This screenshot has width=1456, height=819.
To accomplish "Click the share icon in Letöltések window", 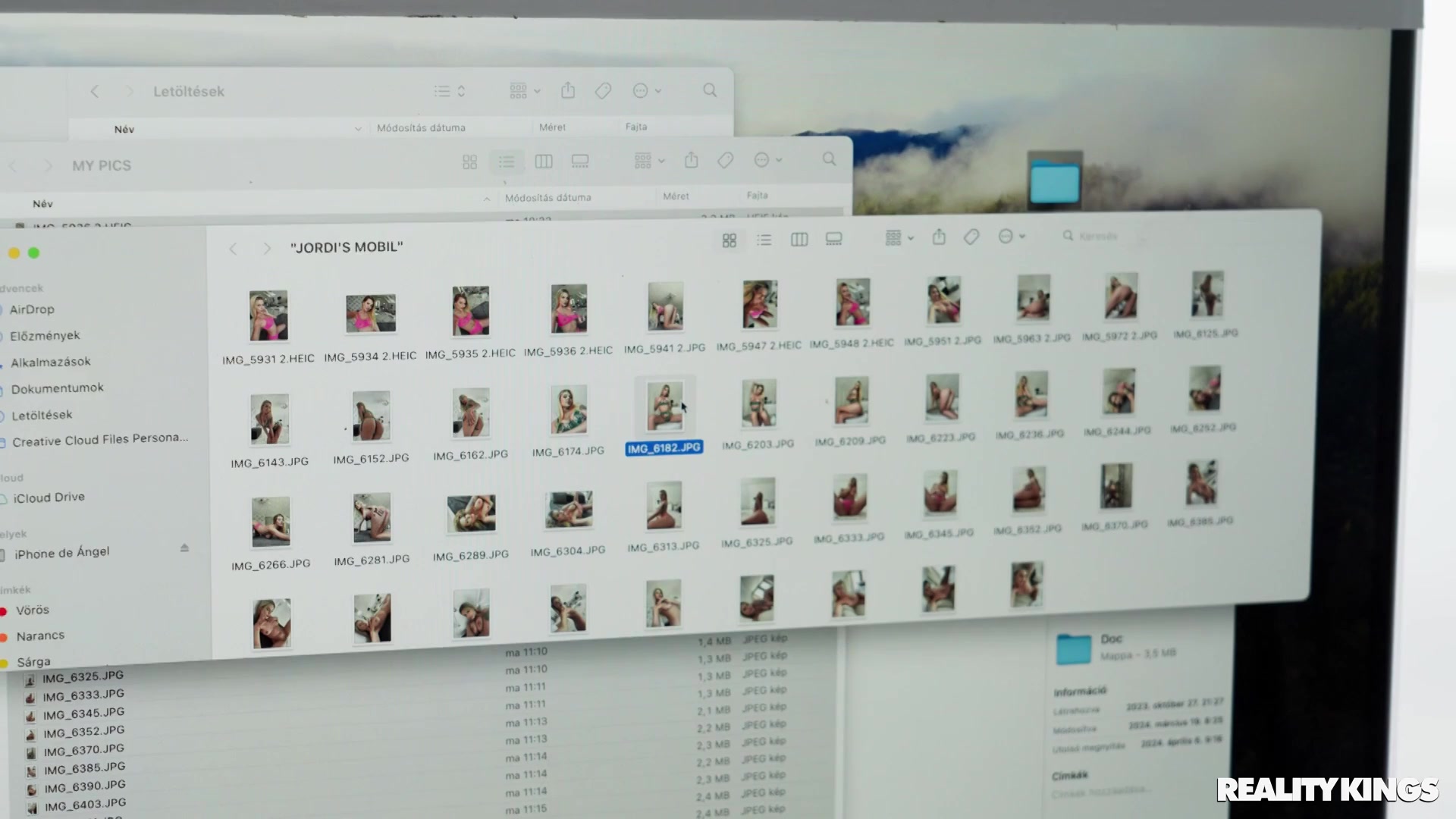I will pyautogui.click(x=568, y=91).
